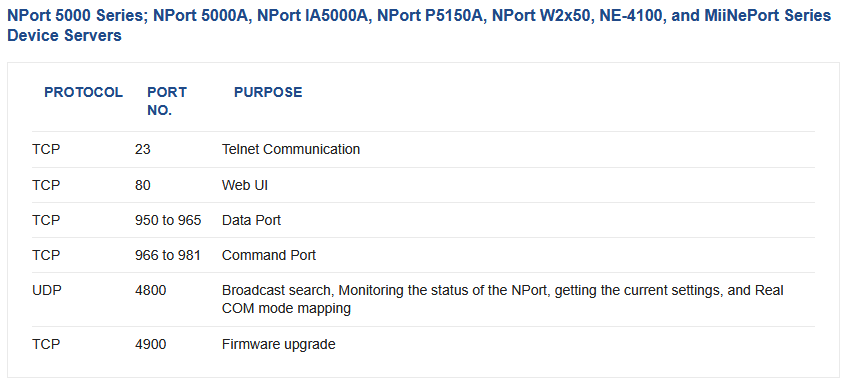Screen dimensions: 847x385
Task: Select the PURPOSE column header
Action: tap(268, 92)
